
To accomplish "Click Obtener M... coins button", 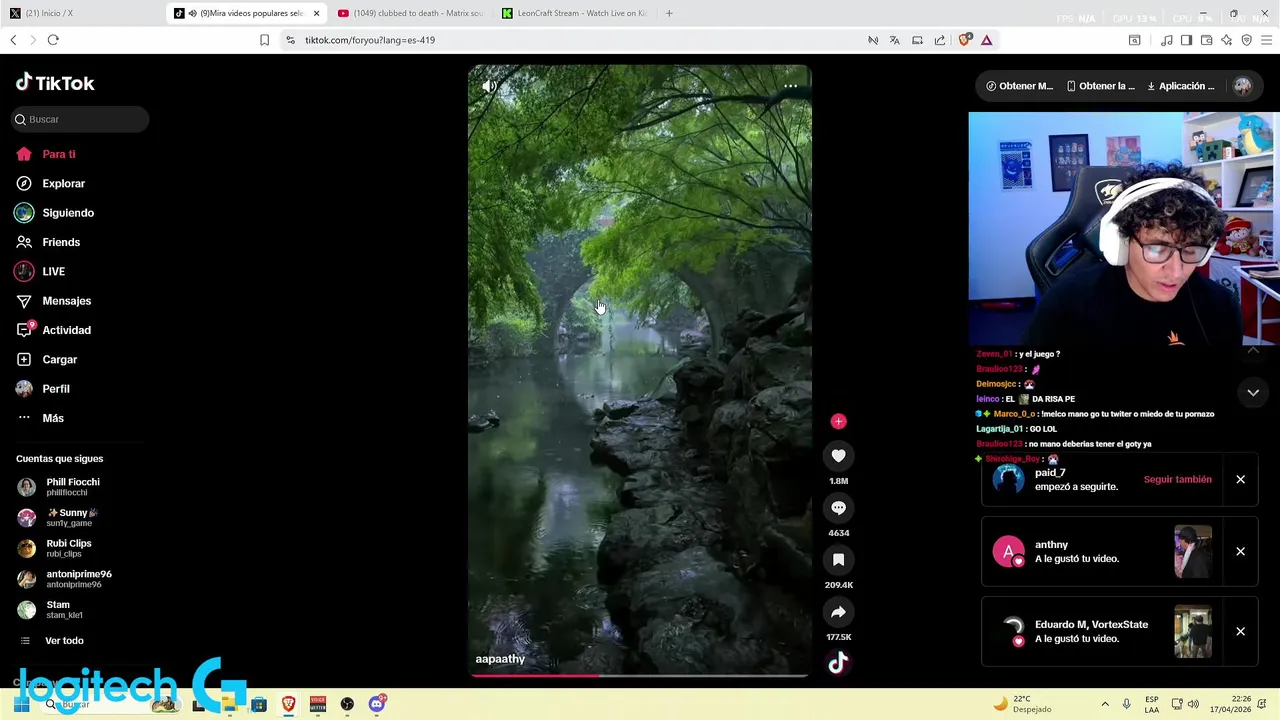I will pyautogui.click(x=1019, y=86).
